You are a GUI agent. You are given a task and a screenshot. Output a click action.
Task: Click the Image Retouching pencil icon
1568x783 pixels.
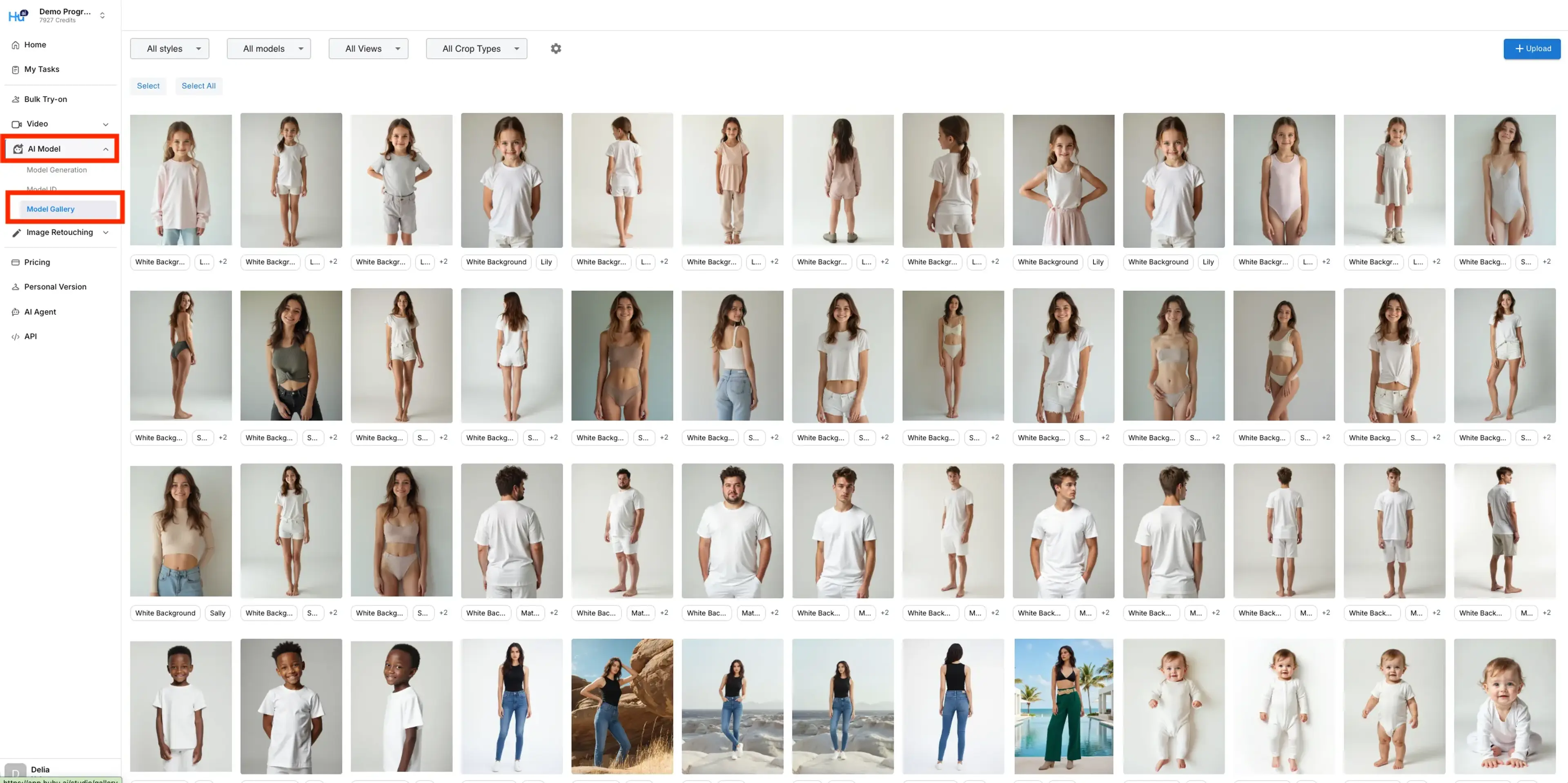point(16,232)
